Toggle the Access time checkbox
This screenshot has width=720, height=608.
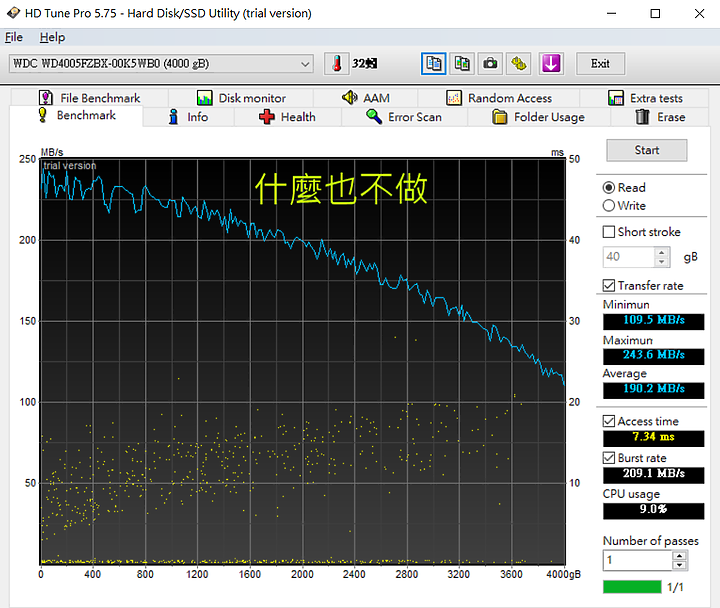pos(609,422)
